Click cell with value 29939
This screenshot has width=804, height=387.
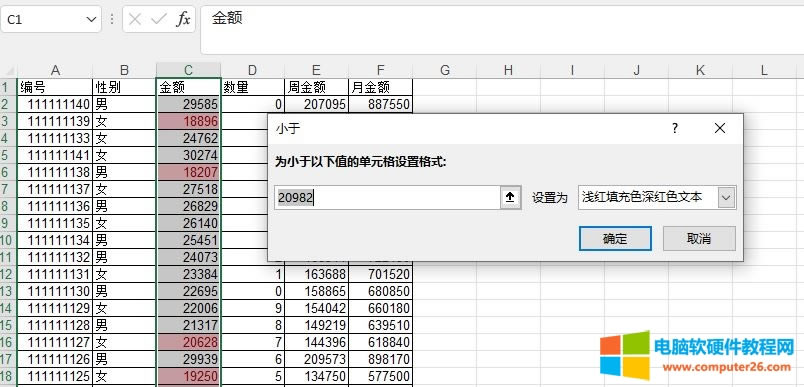(188, 359)
